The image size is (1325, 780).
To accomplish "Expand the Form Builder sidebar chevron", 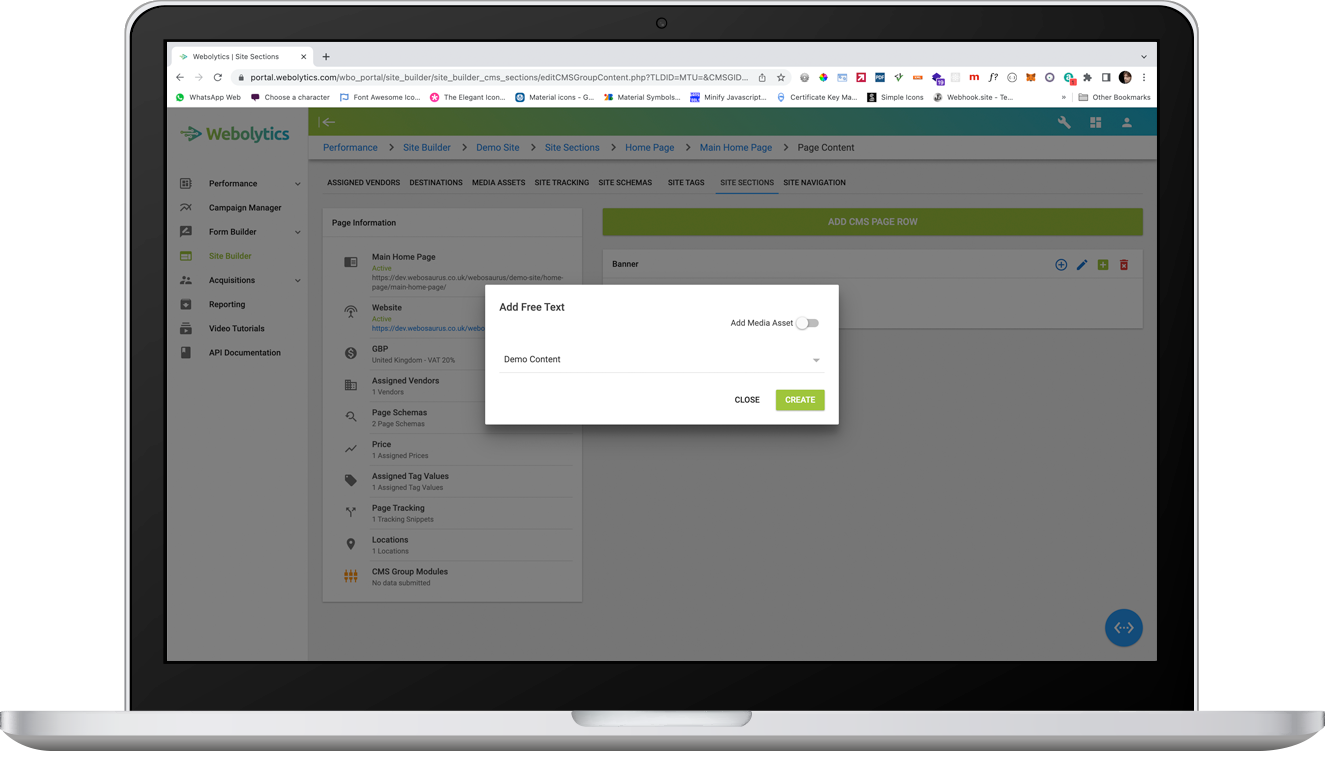I will point(297,232).
